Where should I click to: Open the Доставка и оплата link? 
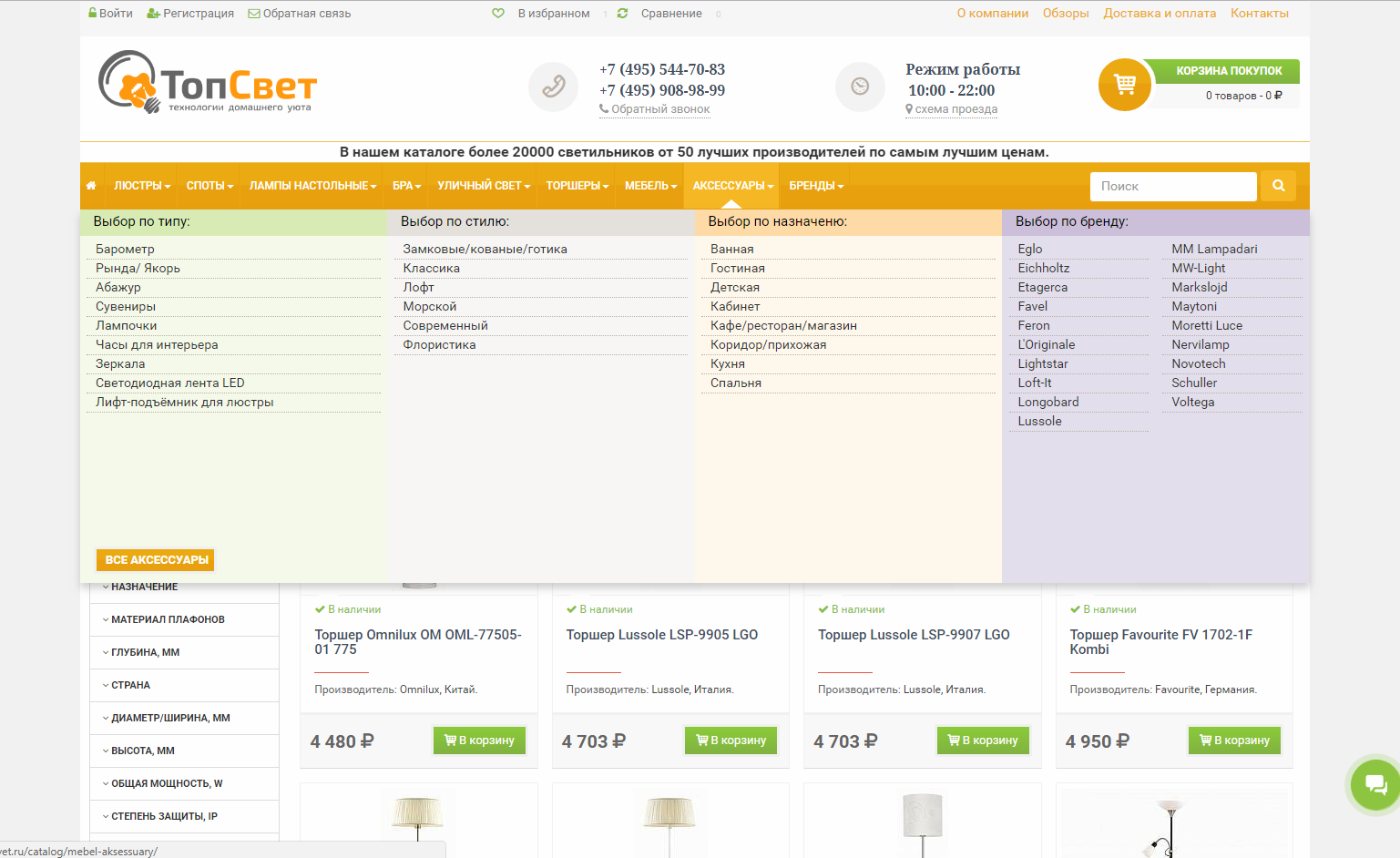click(1160, 14)
